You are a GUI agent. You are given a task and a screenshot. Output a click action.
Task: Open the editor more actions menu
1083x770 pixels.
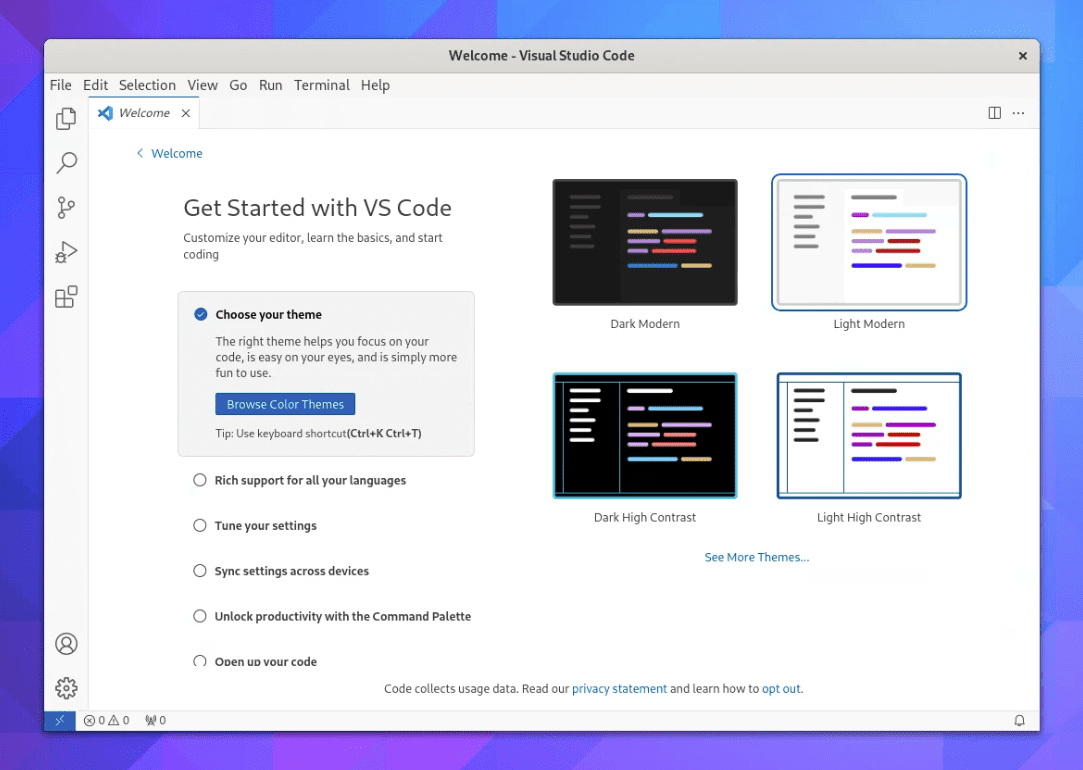click(x=1018, y=113)
